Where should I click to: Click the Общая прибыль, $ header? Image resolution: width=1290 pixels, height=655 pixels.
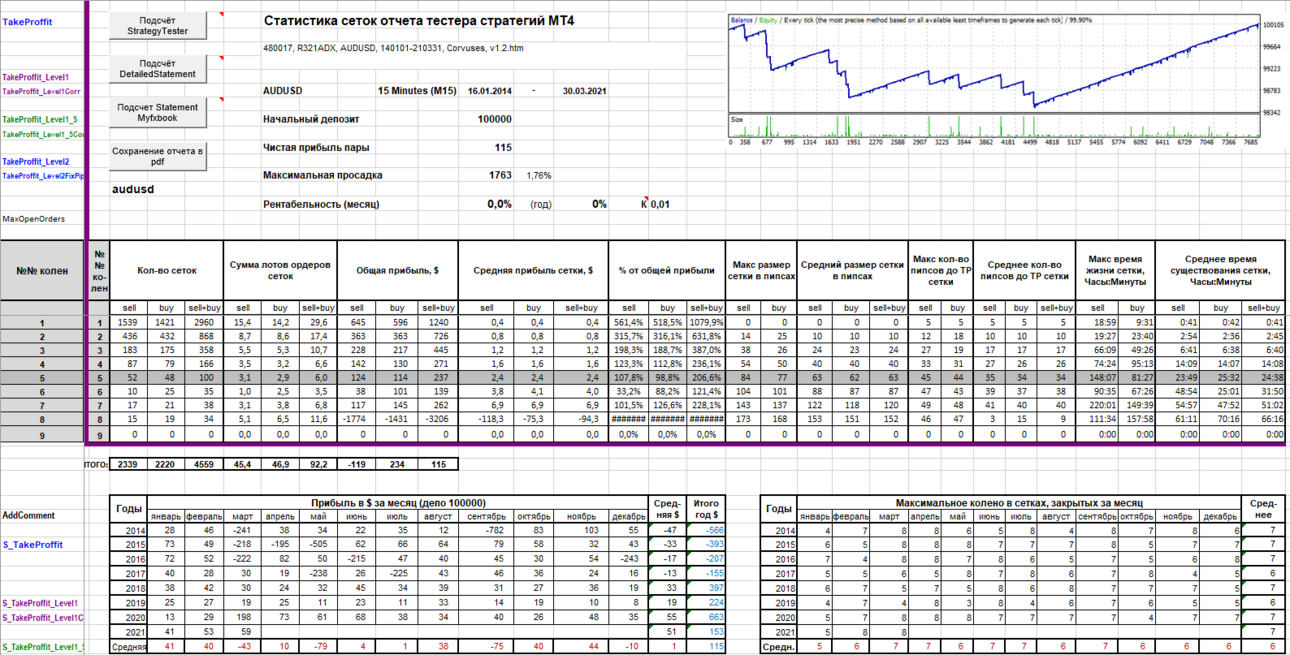(397, 270)
